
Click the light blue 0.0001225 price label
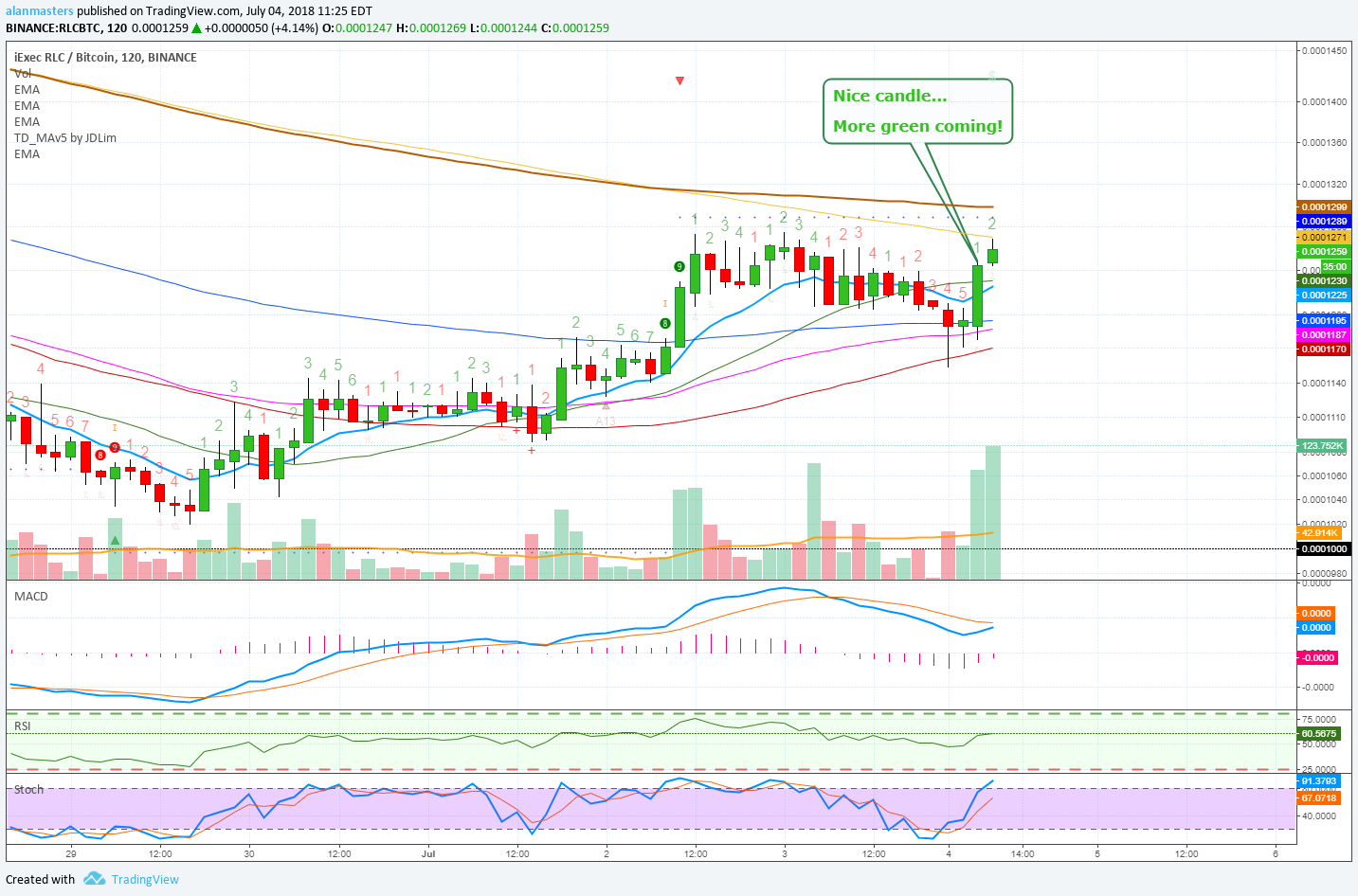click(1323, 295)
